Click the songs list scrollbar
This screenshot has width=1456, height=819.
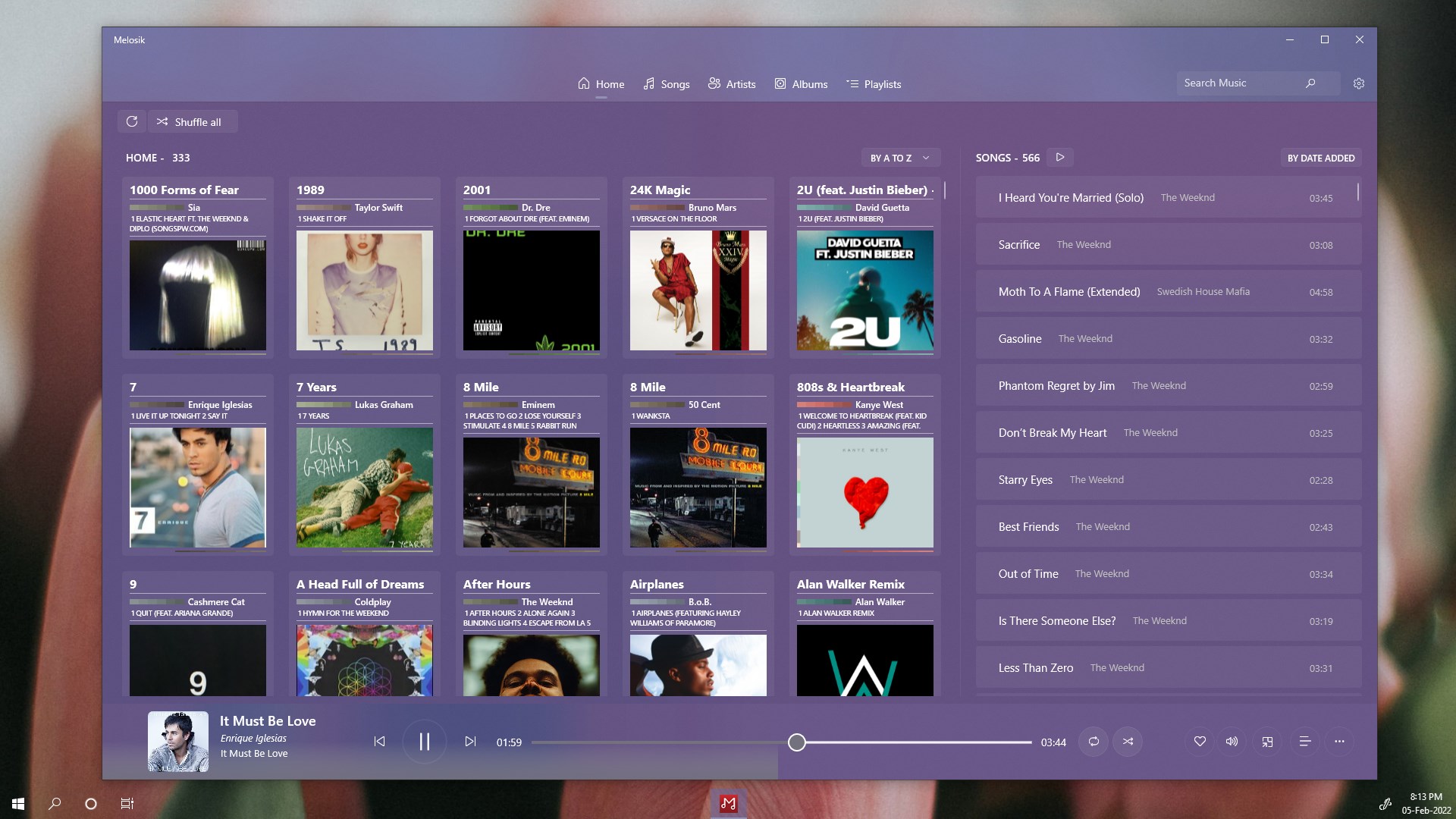(1357, 191)
